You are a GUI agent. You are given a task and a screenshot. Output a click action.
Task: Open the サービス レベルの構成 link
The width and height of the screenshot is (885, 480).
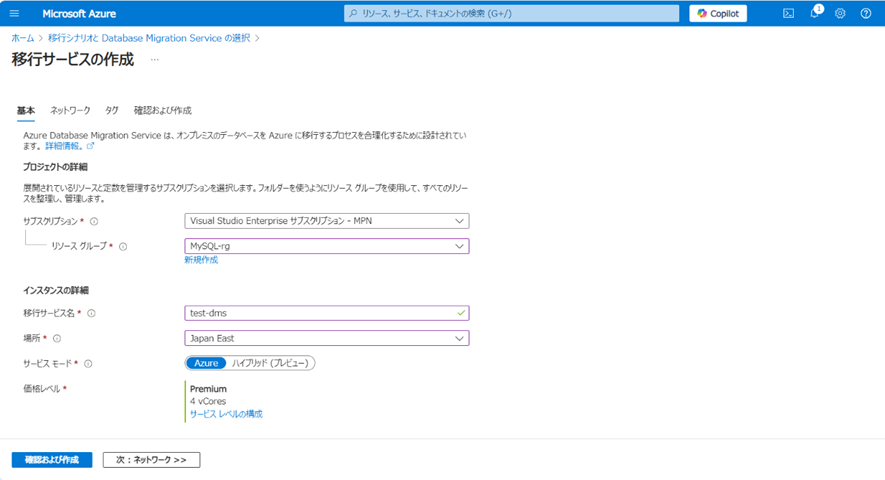(226, 413)
